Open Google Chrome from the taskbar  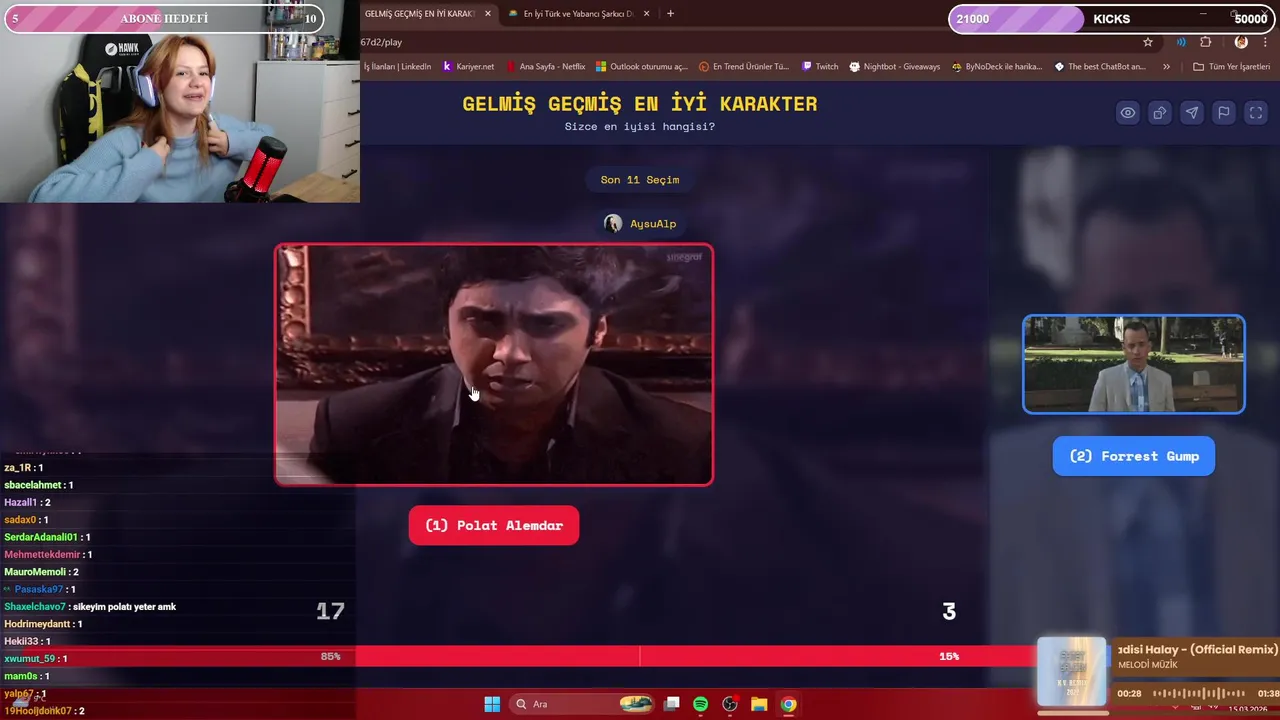pyautogui.click(x=788, y=704)
